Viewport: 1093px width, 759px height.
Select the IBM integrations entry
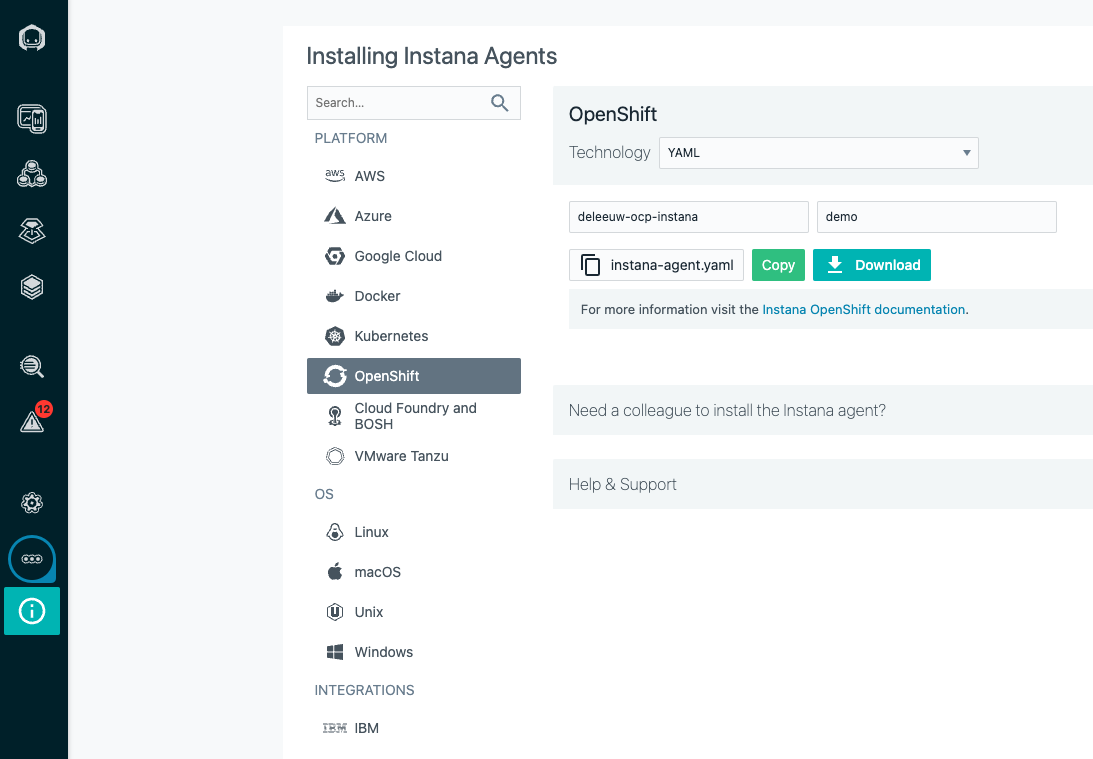tap(413, 728)
